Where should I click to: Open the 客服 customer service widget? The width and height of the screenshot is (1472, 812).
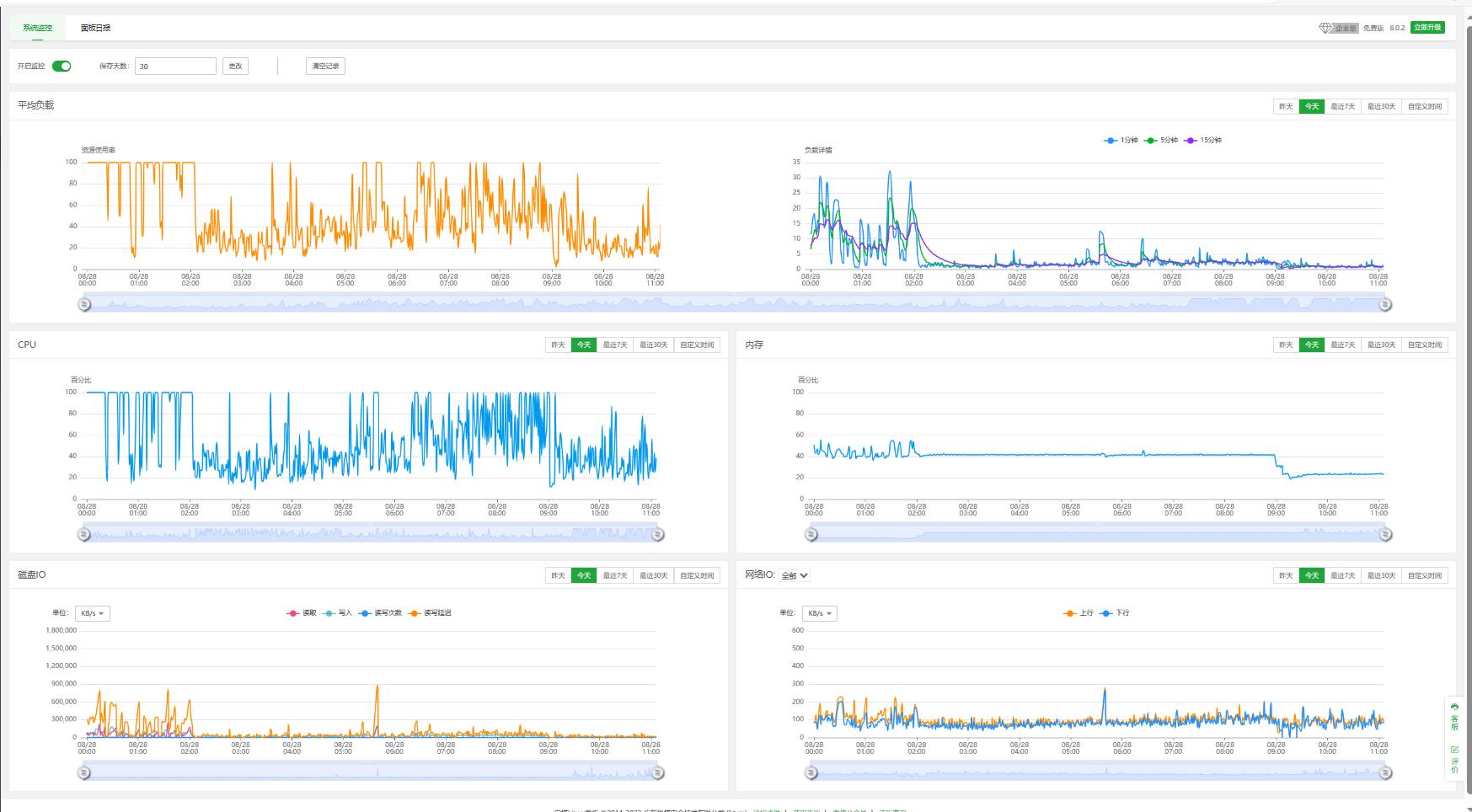(1454, 717)
